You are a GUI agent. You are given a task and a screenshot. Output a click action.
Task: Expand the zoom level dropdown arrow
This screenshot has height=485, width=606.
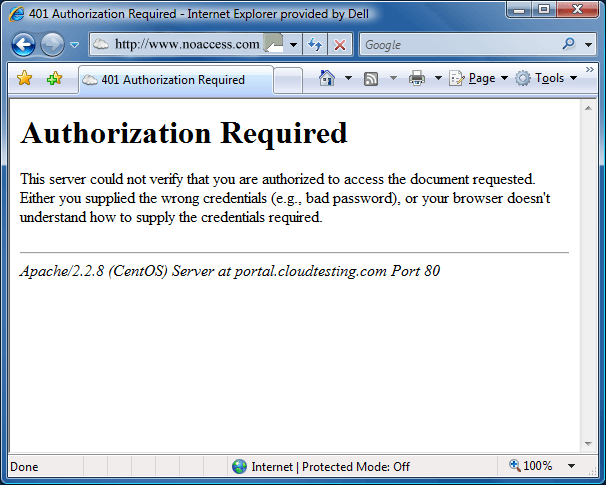pyautogui.click(x=572, y=466)
